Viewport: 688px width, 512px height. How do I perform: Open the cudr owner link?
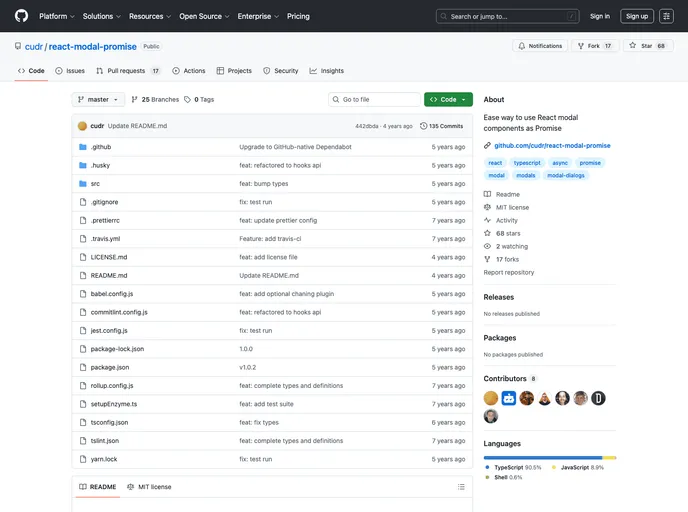coord(33,47)
